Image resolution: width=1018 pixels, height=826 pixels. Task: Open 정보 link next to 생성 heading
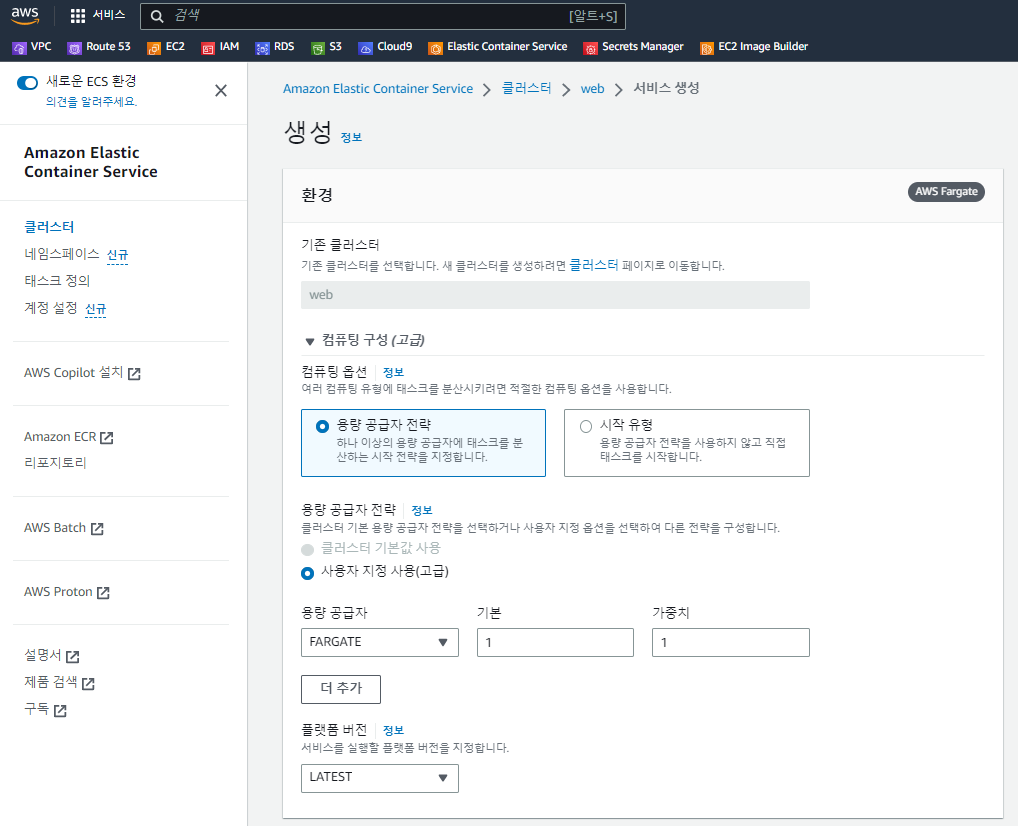click(351, 138)
